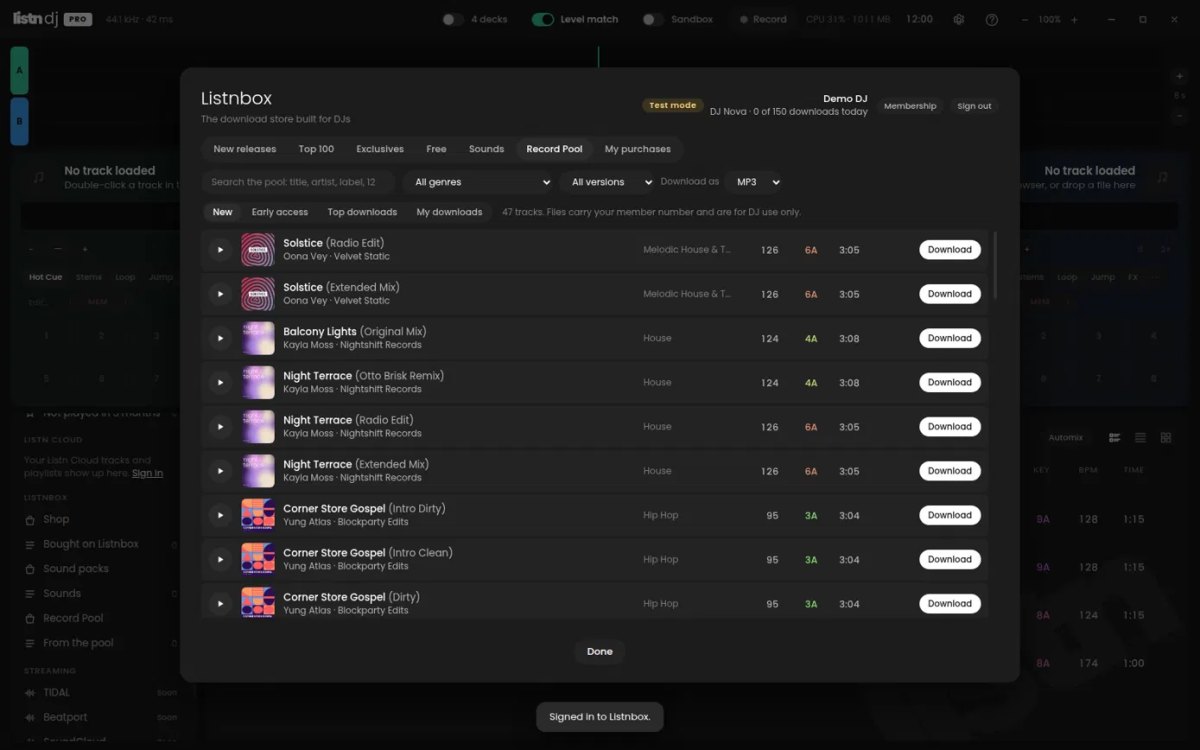The width and height of the screenshot is (1200, 750).
Task: Expand the All genres dropdown
Action: (482, 182)
